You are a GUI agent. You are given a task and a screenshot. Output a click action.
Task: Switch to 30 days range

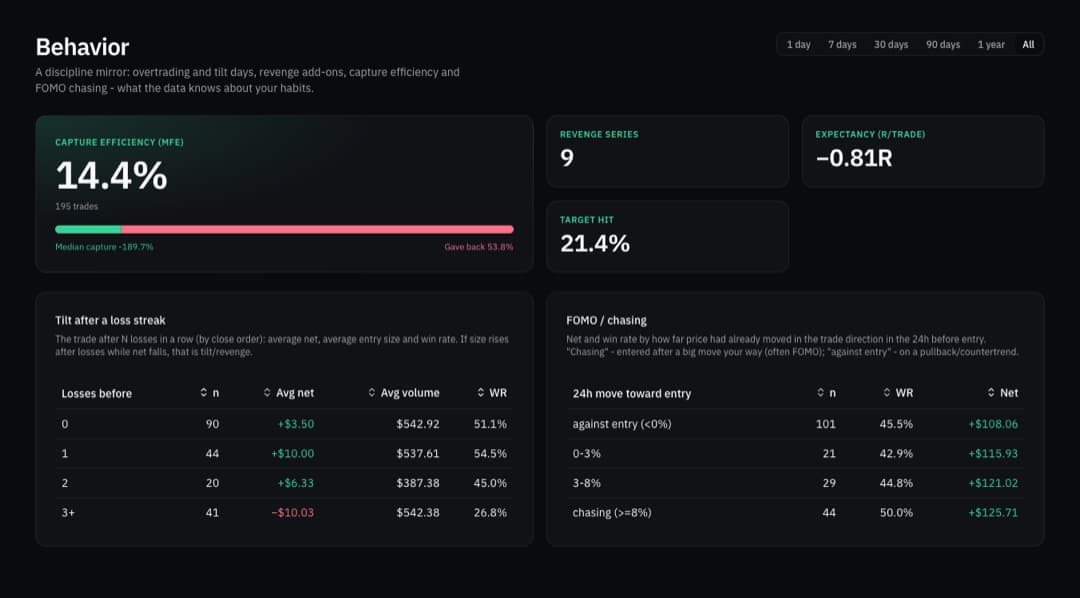click(x=891, y=44)
